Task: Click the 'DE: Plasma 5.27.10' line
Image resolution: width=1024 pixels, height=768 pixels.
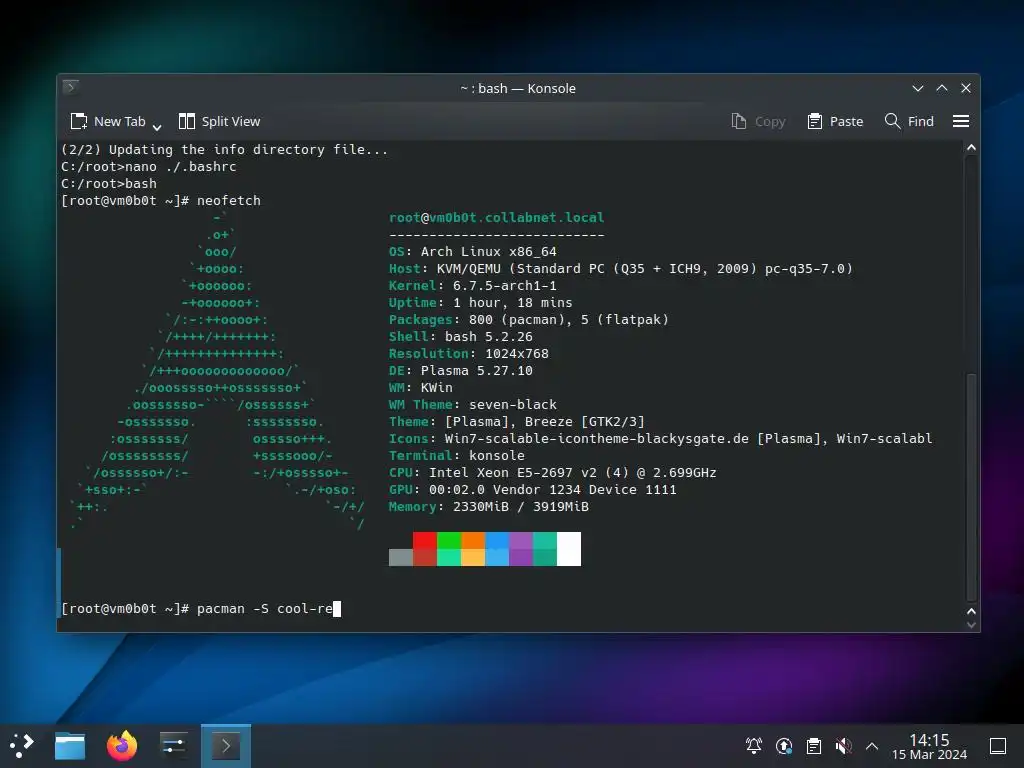Action: coord(460,370)
